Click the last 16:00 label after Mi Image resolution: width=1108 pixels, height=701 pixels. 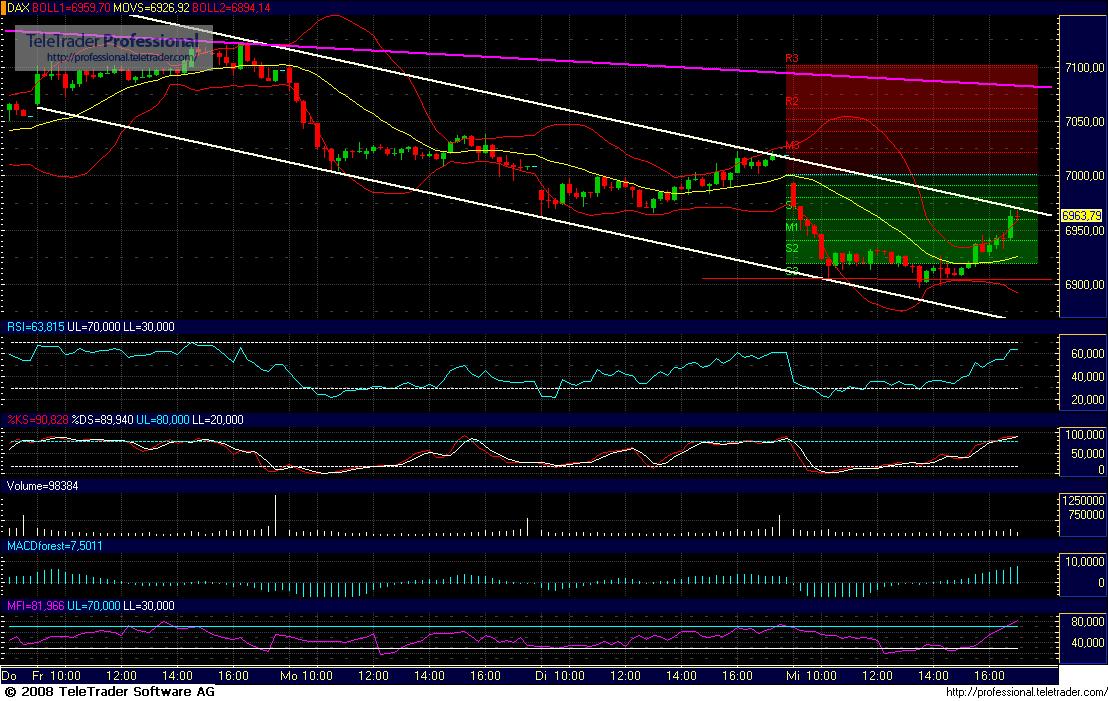[x=988, y=676]
